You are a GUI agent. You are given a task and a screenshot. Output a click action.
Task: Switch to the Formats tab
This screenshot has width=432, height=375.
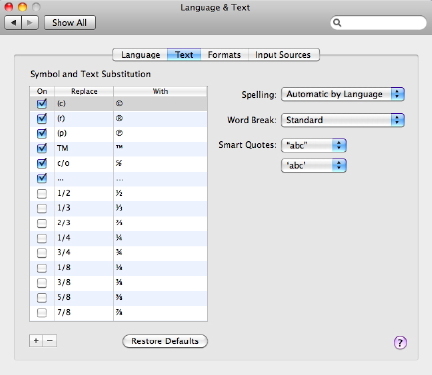(224, 55)
